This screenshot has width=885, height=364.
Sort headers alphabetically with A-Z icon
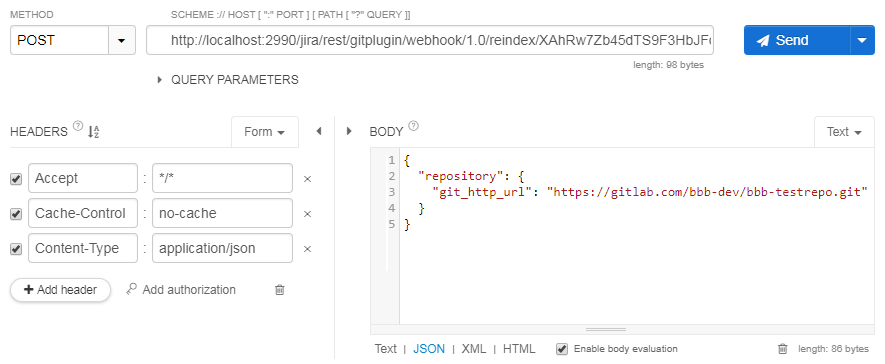coord(93,132)
